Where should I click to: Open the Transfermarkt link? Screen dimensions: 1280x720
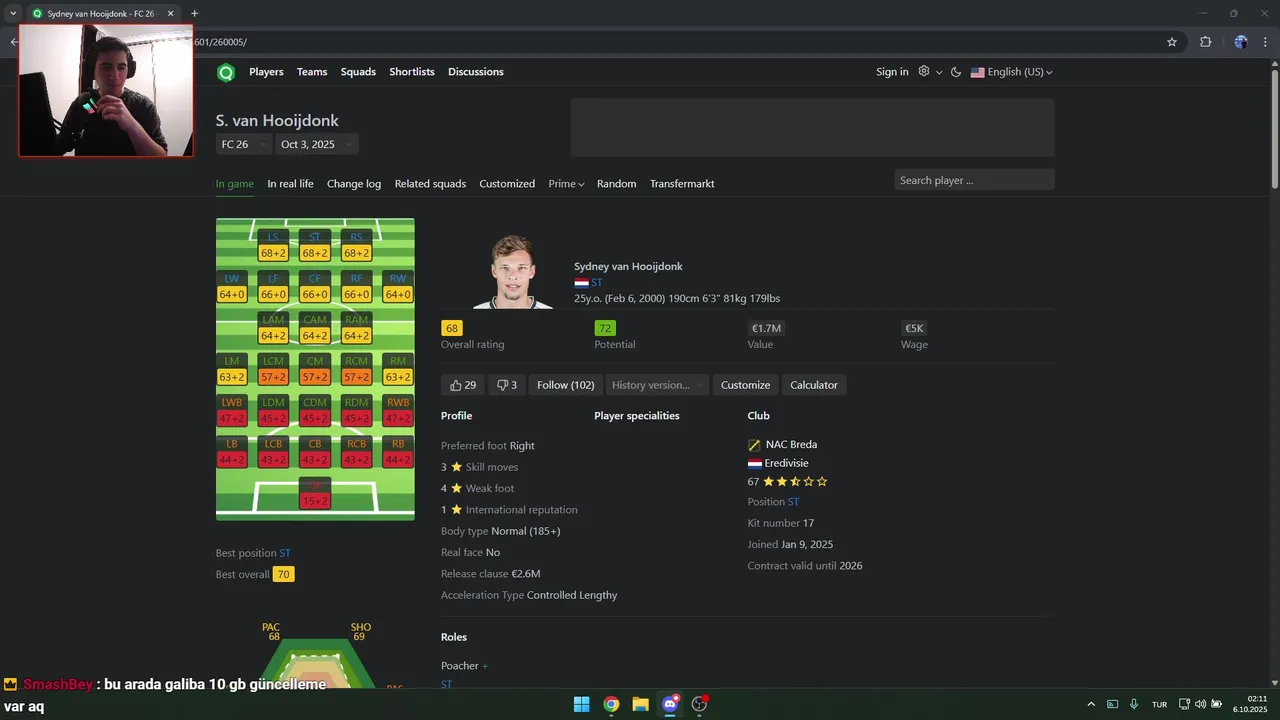682,184
